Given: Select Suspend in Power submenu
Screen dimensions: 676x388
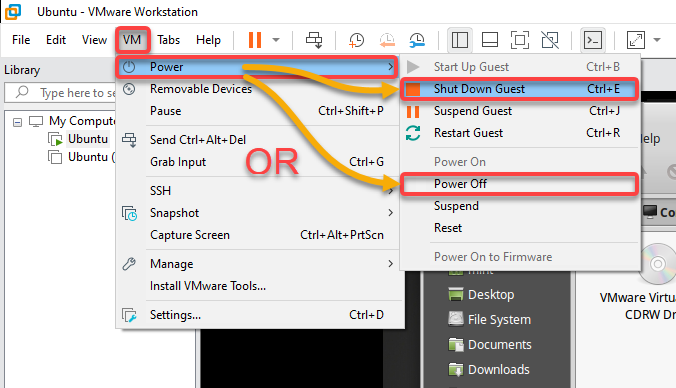Looking at the screenshot, I should [520, 206].
